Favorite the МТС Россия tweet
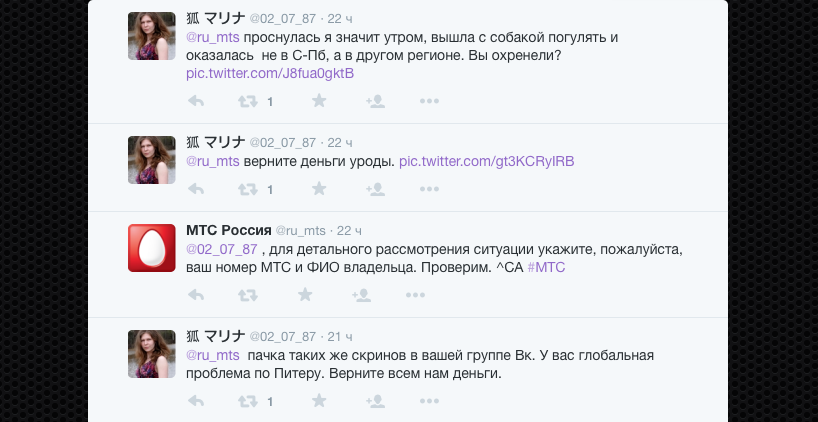This screenshot has width=818, height=422. click(305, 295)
